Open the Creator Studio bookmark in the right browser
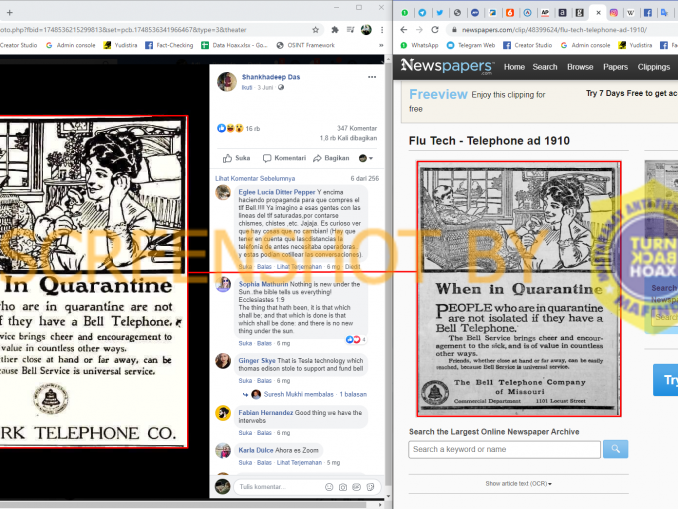 coord(528,45)
